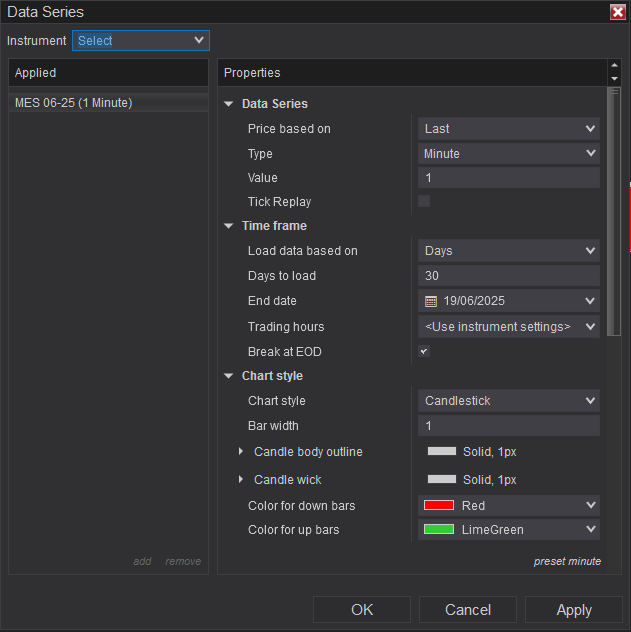Expand the Candle body outline settings
This screenshot has height=632, width=631.
pyautogui.click(x=241, y=451)
